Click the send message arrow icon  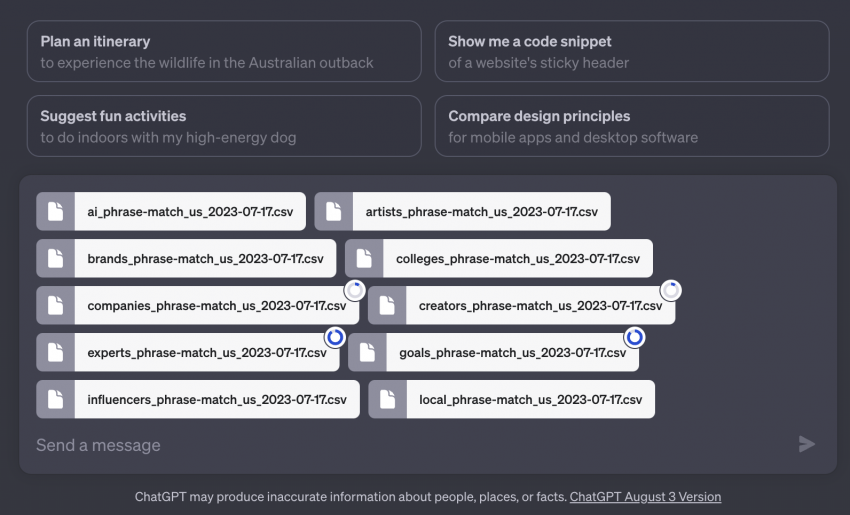click(807, 444)
